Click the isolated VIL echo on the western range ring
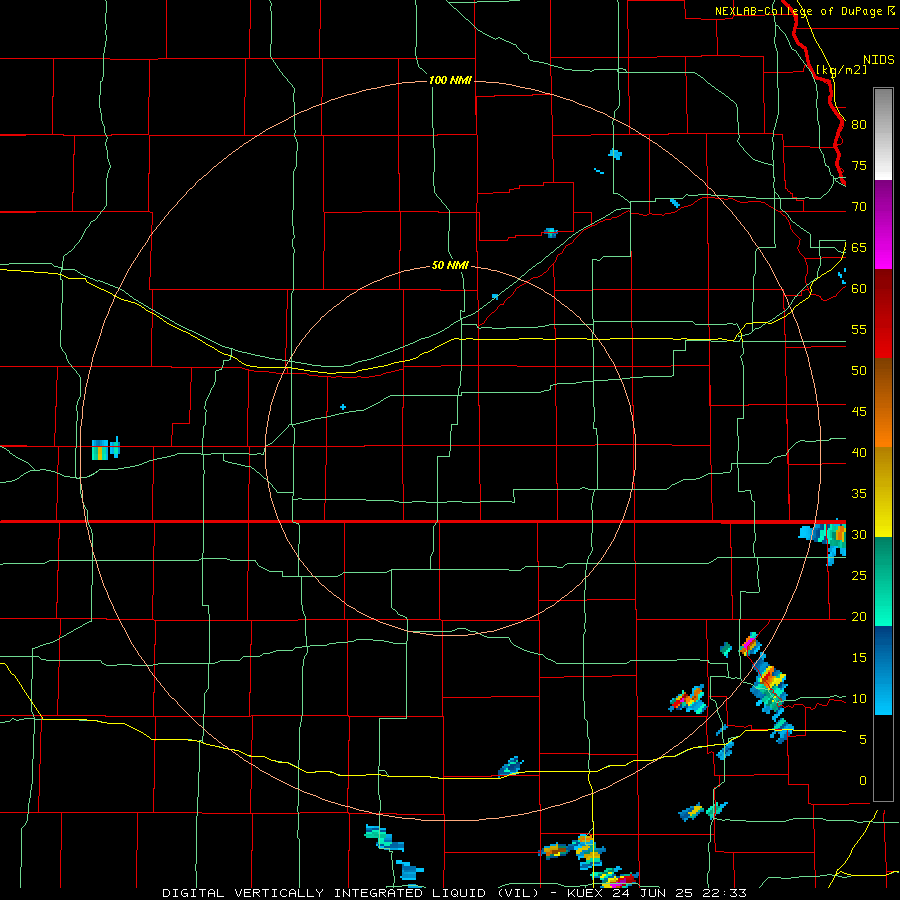The width and height of the screenshot is (900, 900). [106, 448]
